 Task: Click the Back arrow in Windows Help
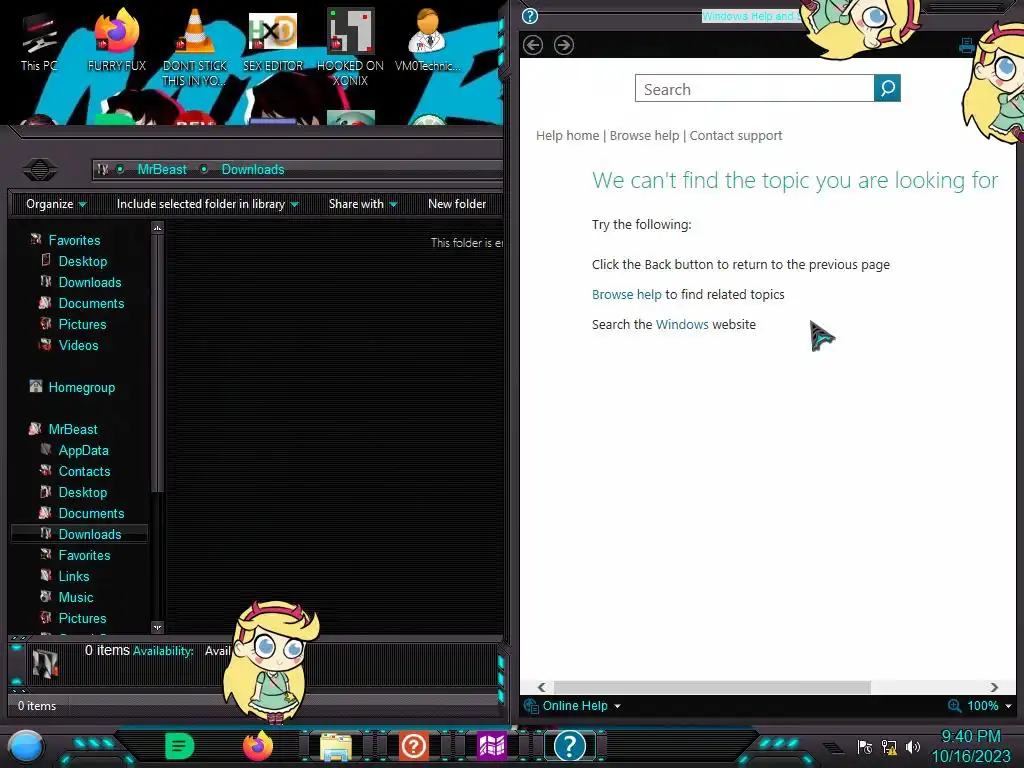(x=533, y=45)
